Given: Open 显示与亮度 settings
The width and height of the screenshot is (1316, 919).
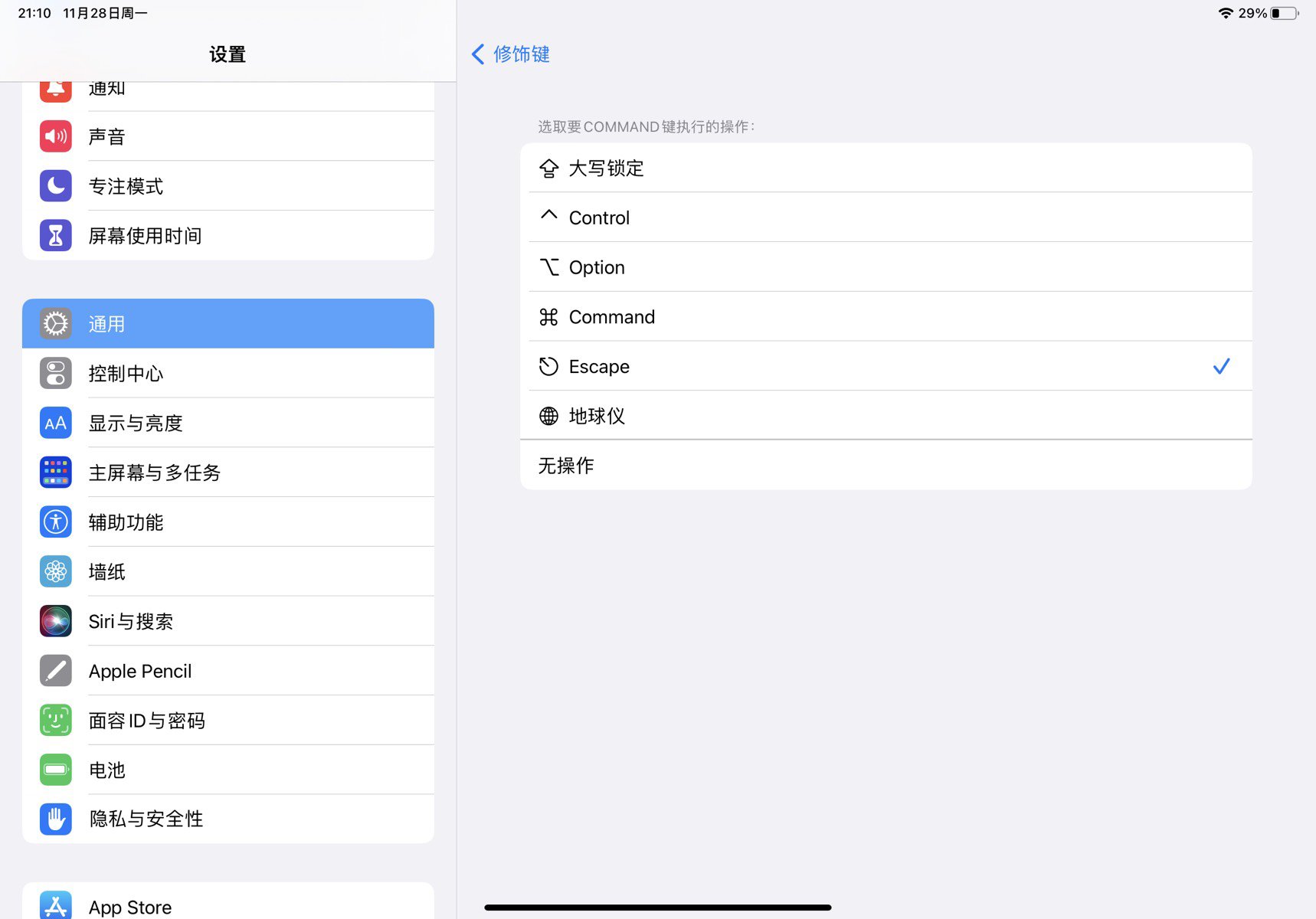Looking at the screenshot, I should click(x=228, y=423).
